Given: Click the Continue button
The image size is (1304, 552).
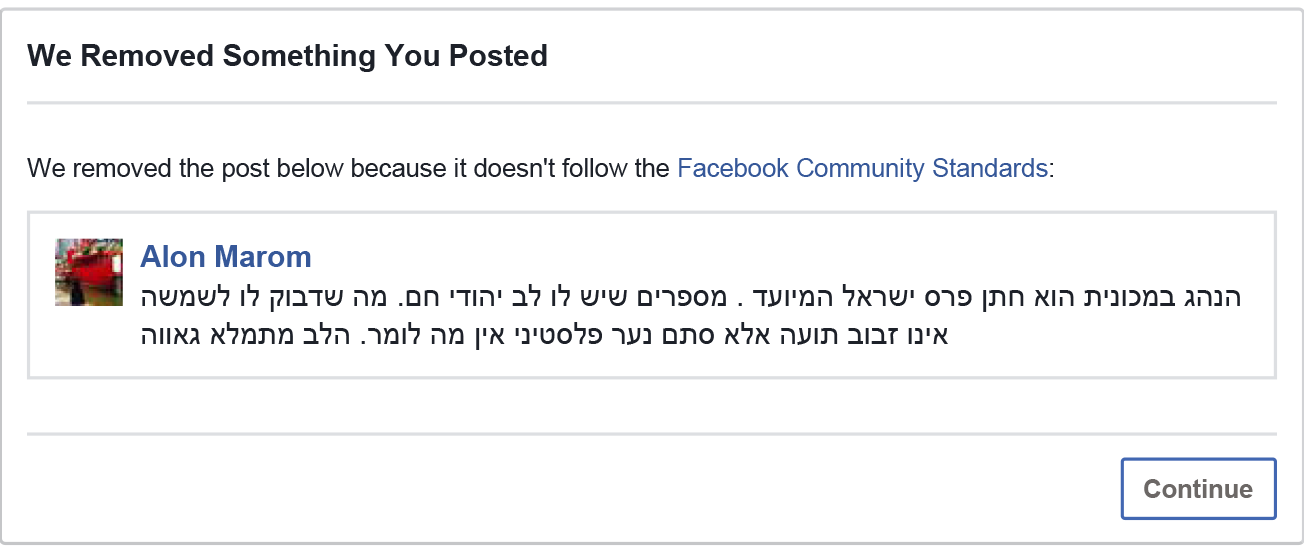Looking at the screenshot, I should (1198, 489).
